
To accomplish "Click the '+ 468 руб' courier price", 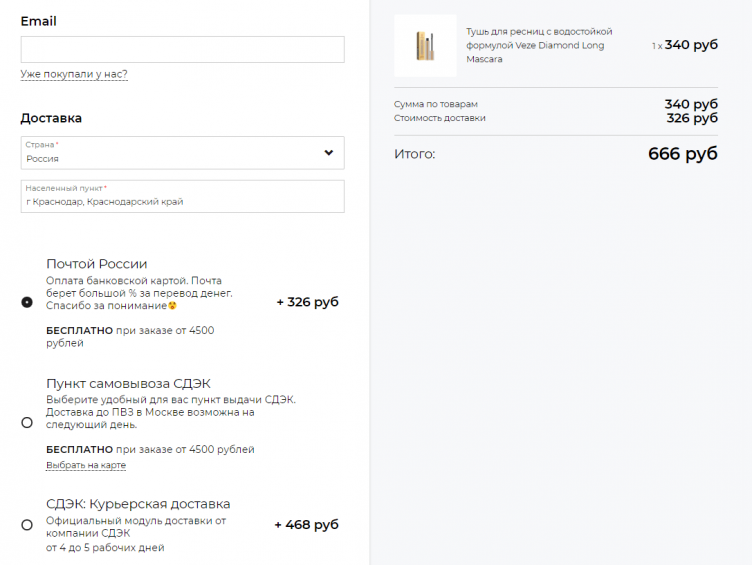I will tap(306, 525).
